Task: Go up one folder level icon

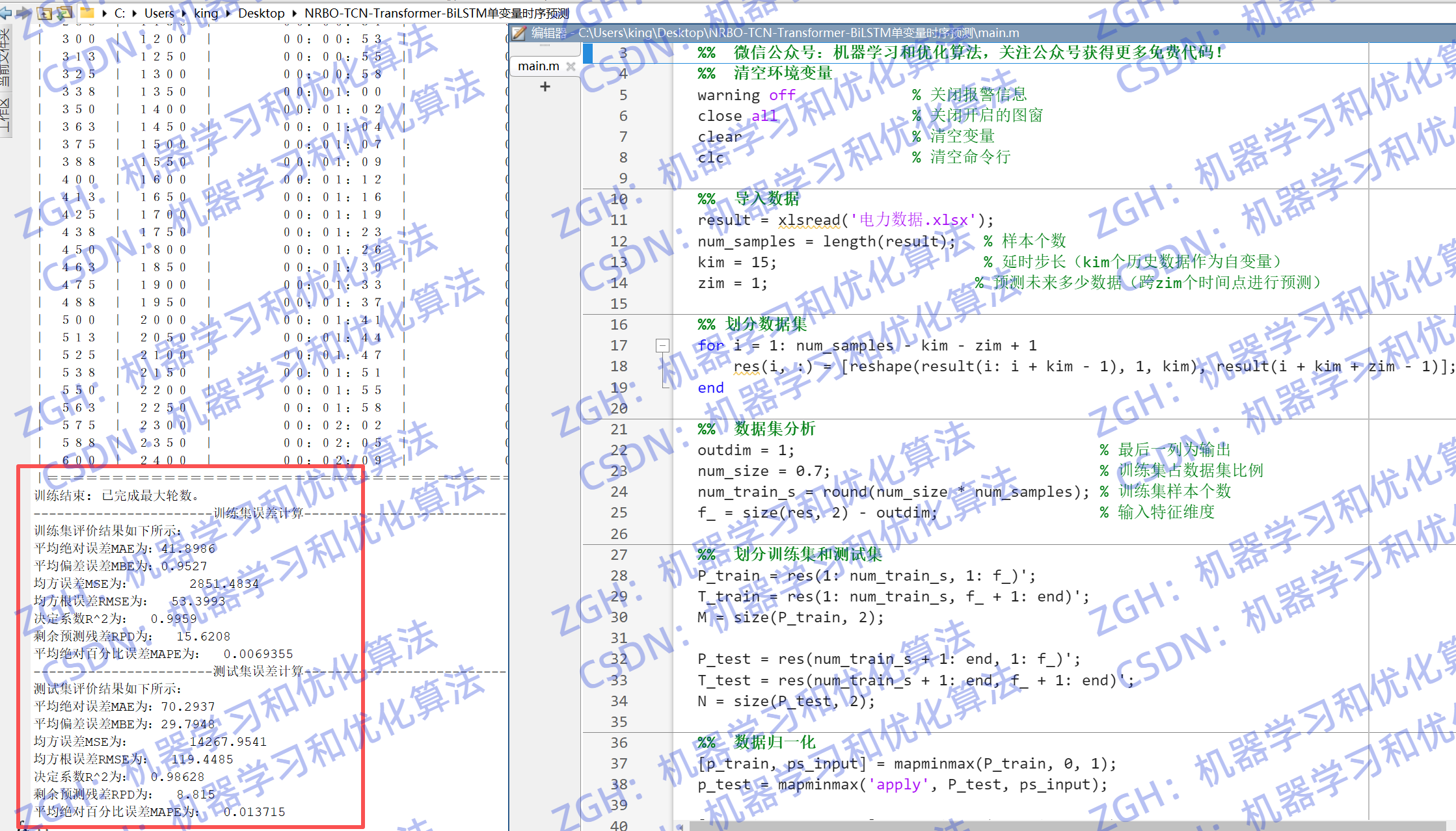Action: pos(45,13)
